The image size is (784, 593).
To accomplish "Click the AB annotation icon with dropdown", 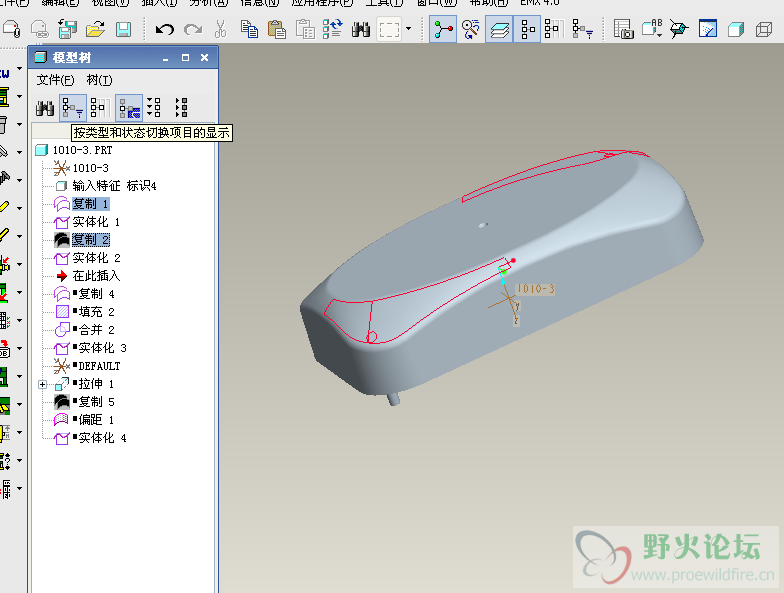I will pyautogui.click(x=652, y=30).
